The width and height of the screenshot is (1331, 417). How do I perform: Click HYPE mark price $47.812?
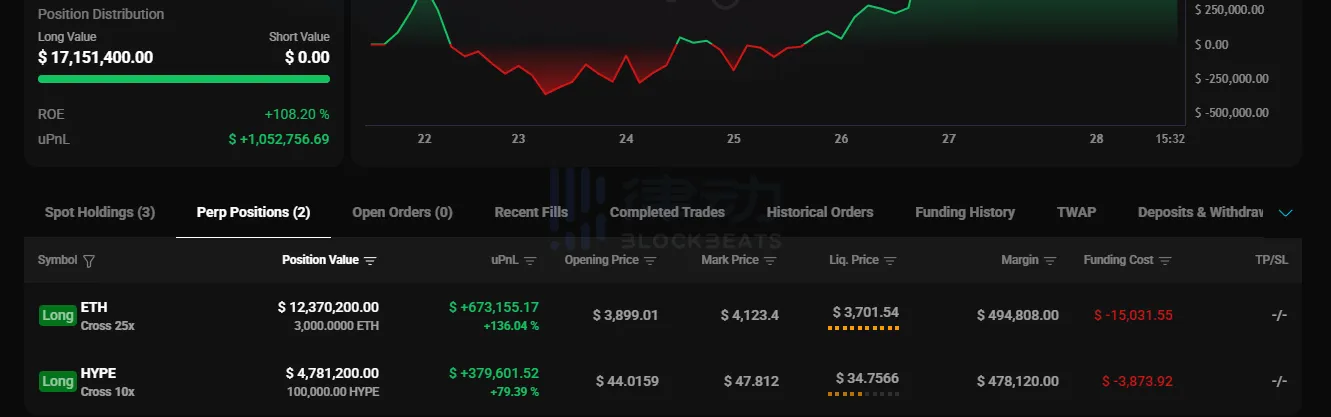coord(752,381)
